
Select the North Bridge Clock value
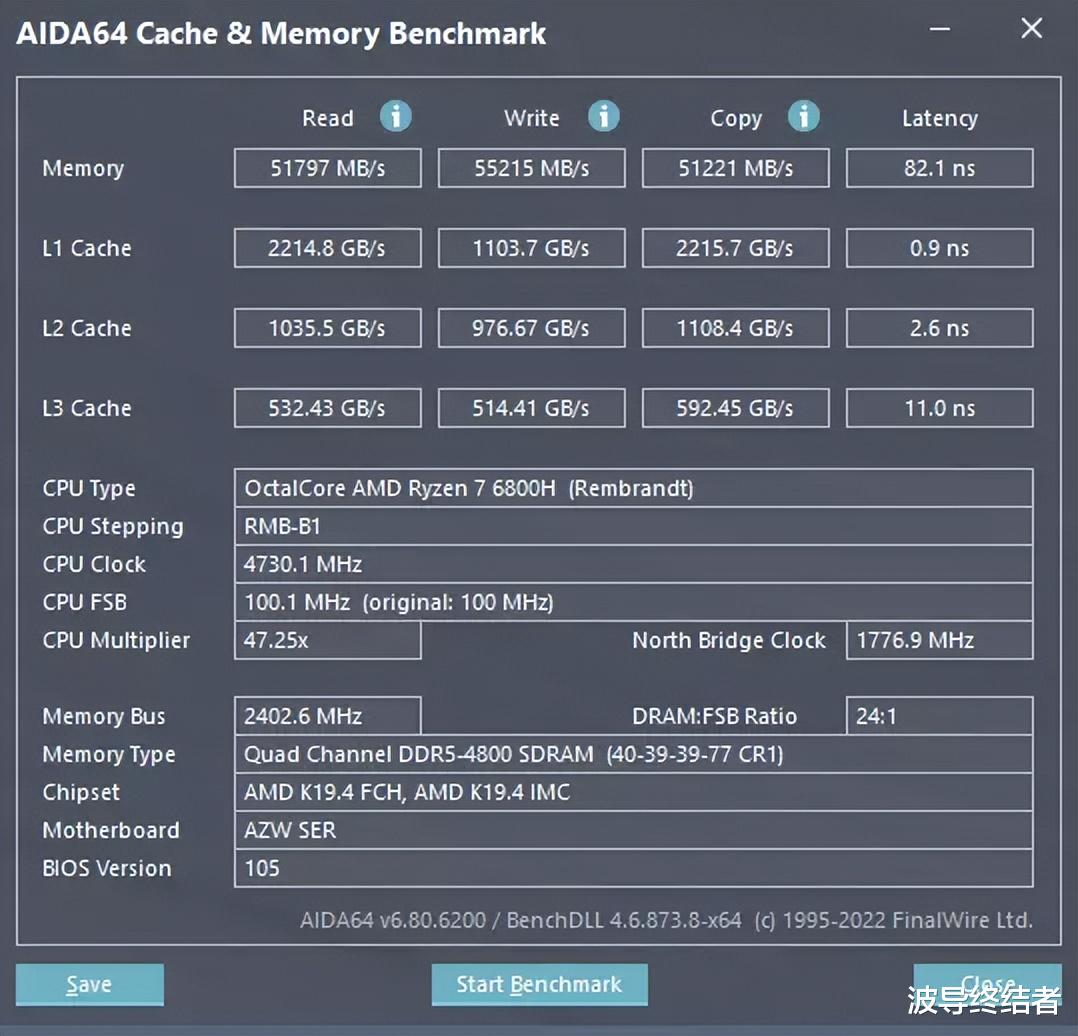click(939, 640)
